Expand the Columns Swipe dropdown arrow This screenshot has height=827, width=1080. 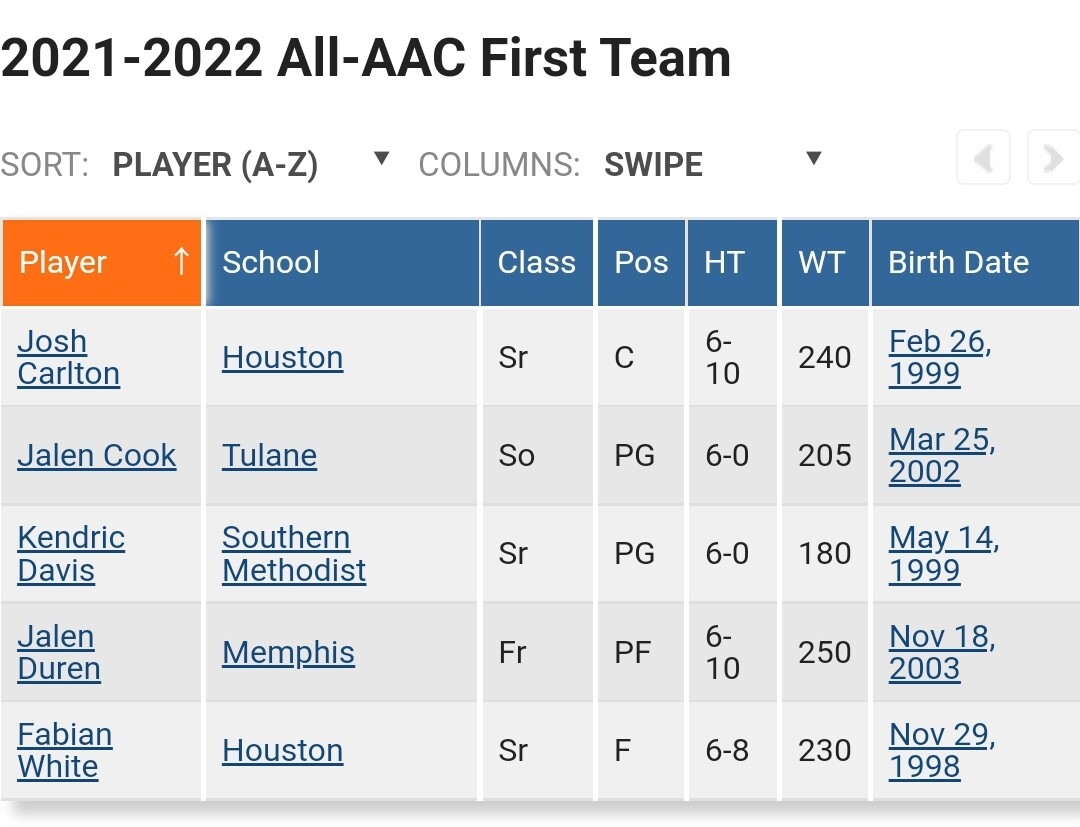(x=813, y=158)
